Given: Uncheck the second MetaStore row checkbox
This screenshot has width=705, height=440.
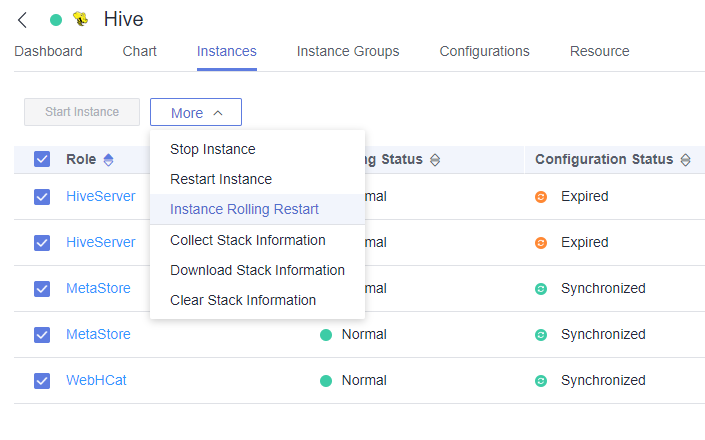Looking at the screenshot, I should 42,335.
